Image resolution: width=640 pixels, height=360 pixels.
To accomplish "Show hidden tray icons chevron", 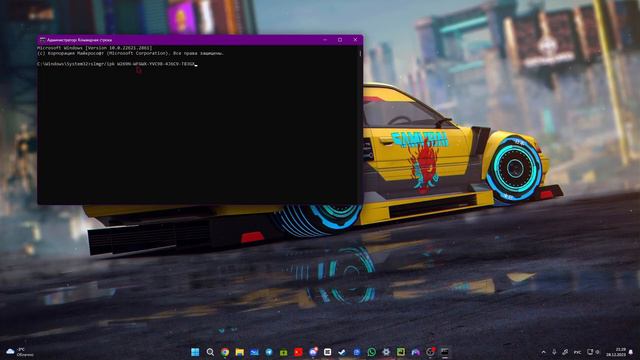I will click(x=543, y=352).
